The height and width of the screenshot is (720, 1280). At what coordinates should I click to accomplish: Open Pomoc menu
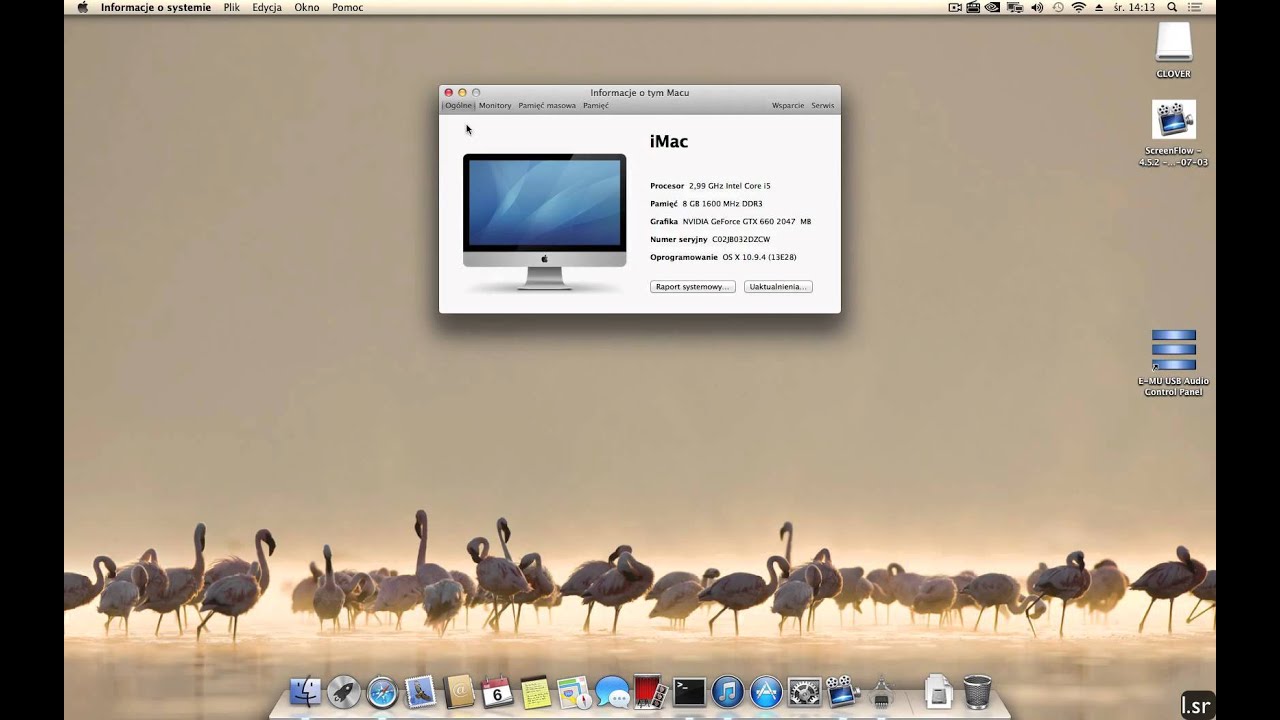(348, 7)
